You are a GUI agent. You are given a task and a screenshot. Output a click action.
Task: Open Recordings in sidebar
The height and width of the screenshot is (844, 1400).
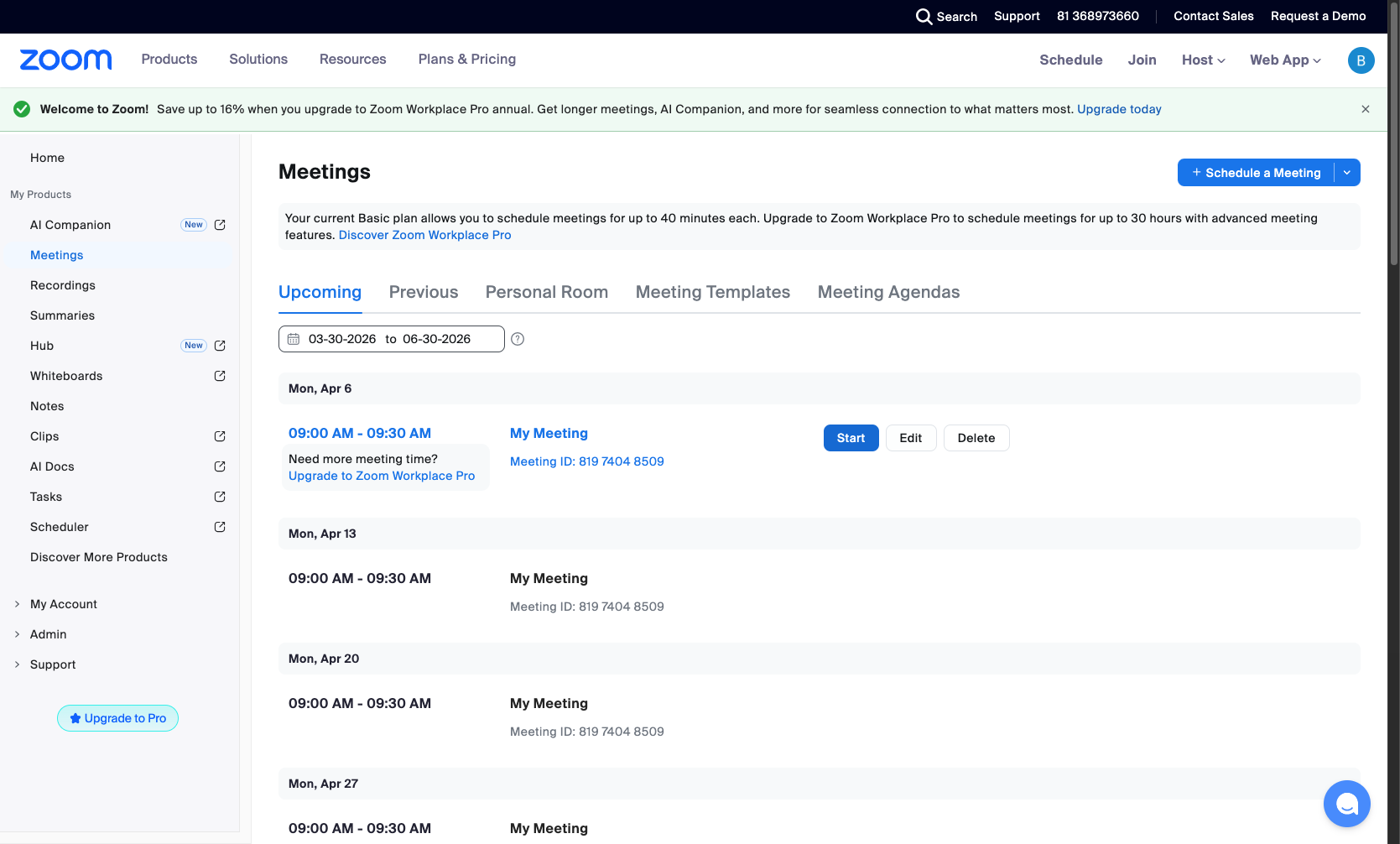click(x=63, y=285)
